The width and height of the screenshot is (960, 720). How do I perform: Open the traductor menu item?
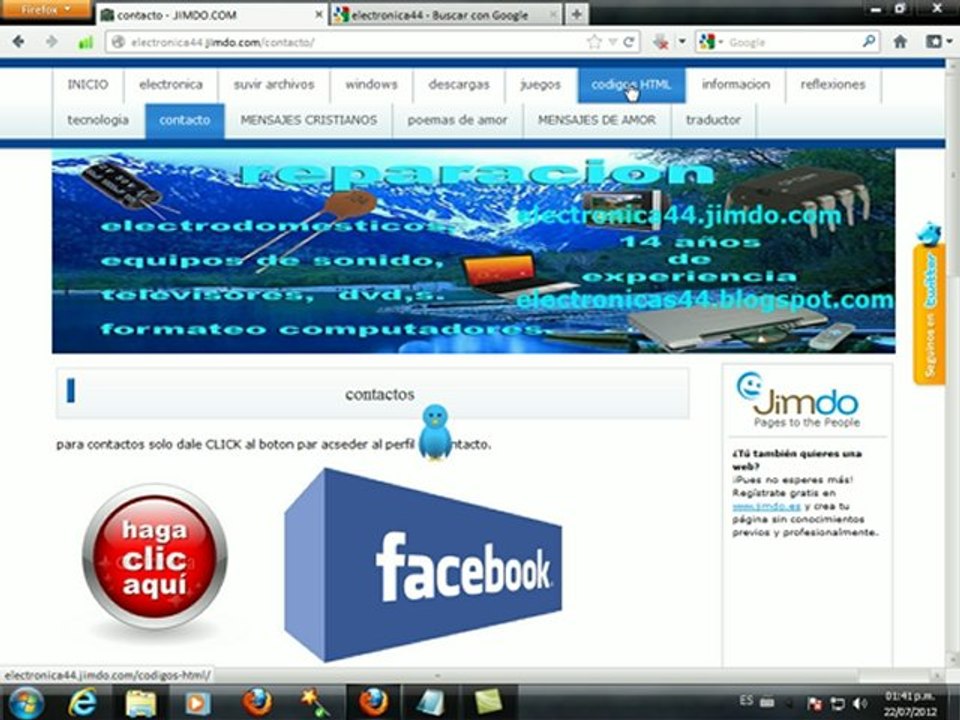(x=713, y=120)
